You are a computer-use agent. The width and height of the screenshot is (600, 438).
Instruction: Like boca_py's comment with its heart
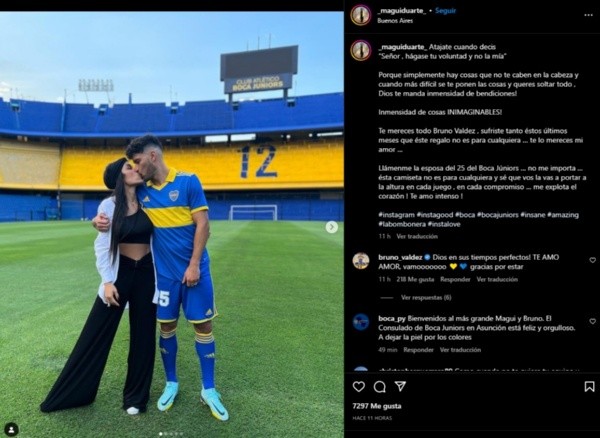click(x=591, y=321)
